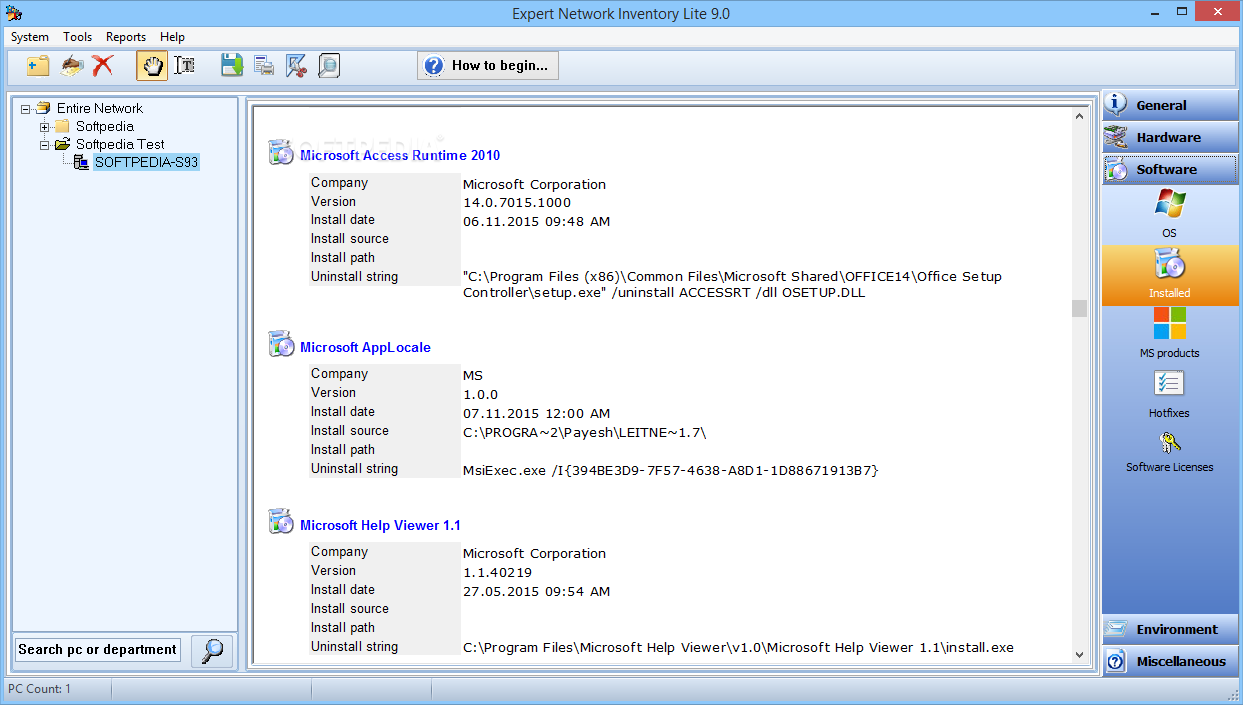The width and height of the screenshot is (1243, 705).
Task: Click the application icon in title bar
Action: coord(14,13)
